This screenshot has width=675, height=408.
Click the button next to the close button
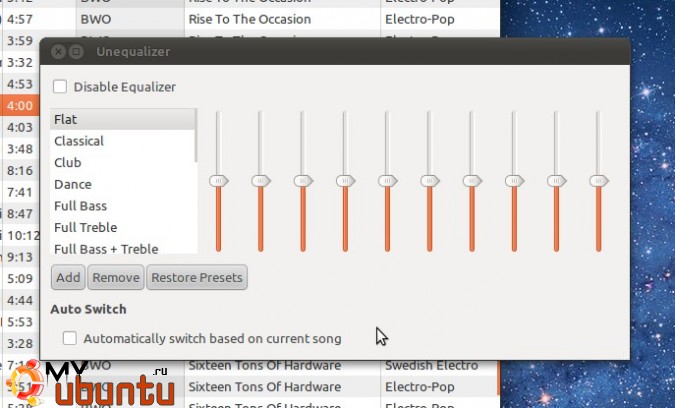[x=76, y=51]
